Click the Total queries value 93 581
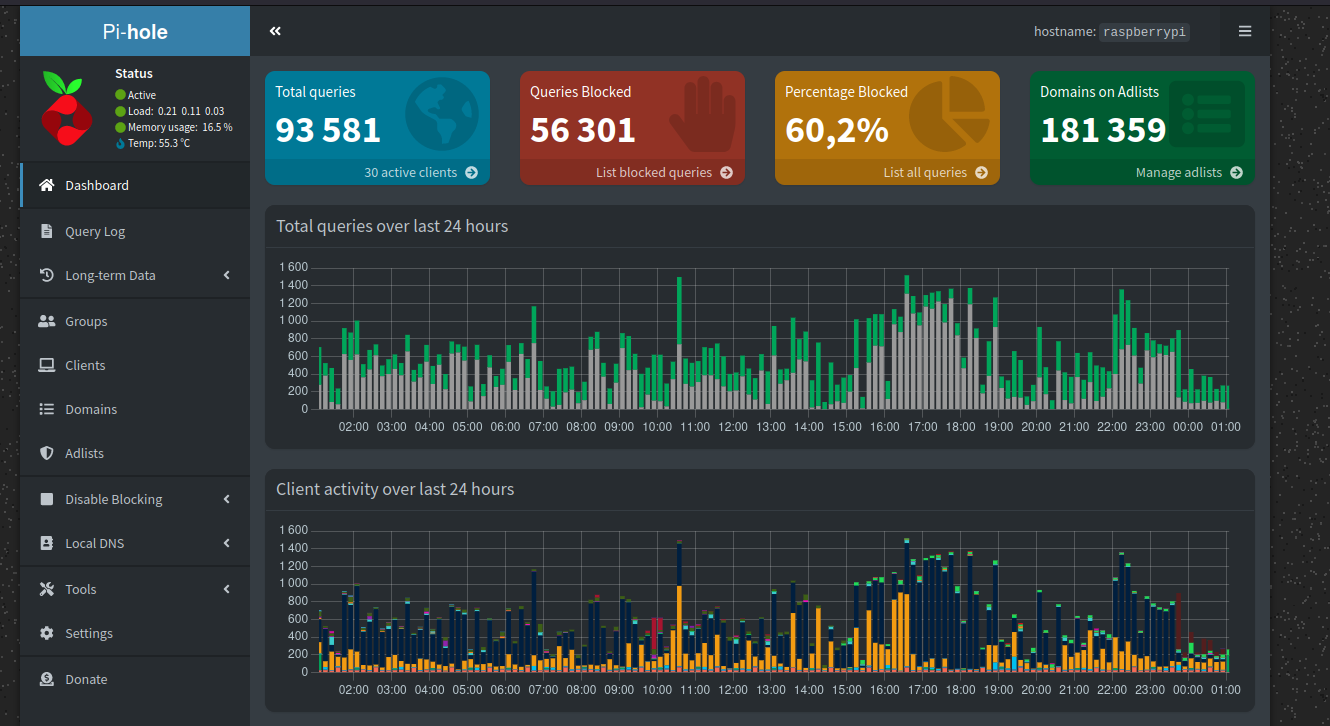Image resolution: width=1330 pixels, height=726 pixels. pyautogui.click(x=328, y=130)
